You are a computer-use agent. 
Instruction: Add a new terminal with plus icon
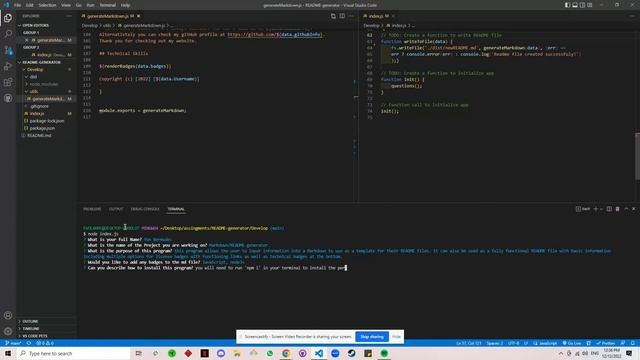click(596, 209)
